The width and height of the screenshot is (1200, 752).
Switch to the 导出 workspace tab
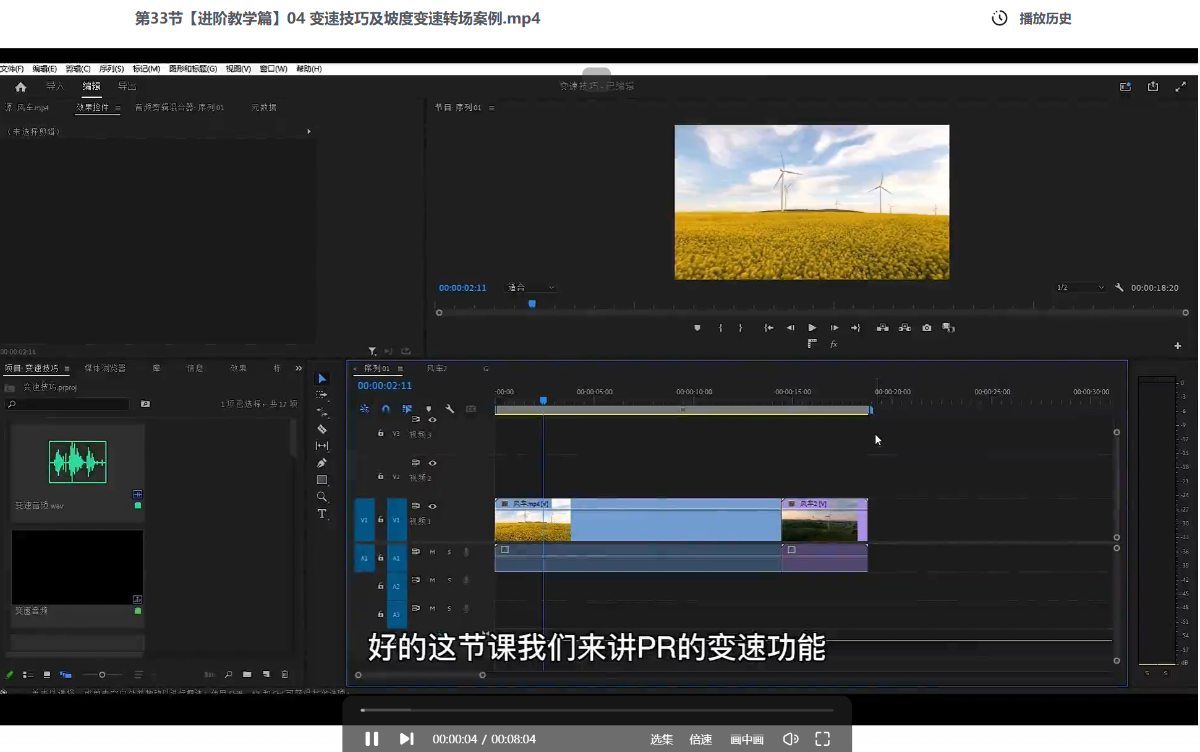pos(127,87)
